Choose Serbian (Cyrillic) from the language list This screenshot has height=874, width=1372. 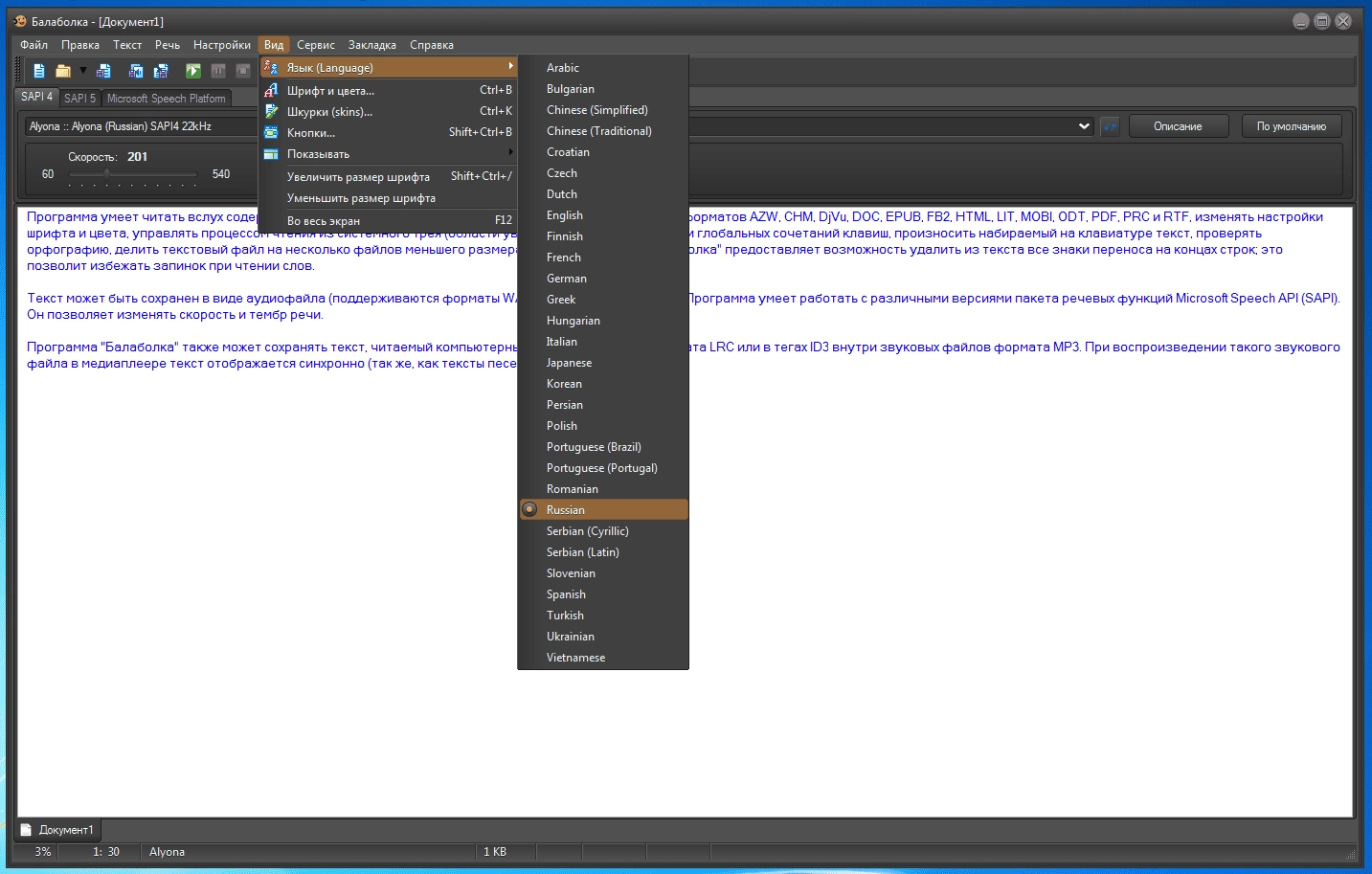click(x=588, y=531)
